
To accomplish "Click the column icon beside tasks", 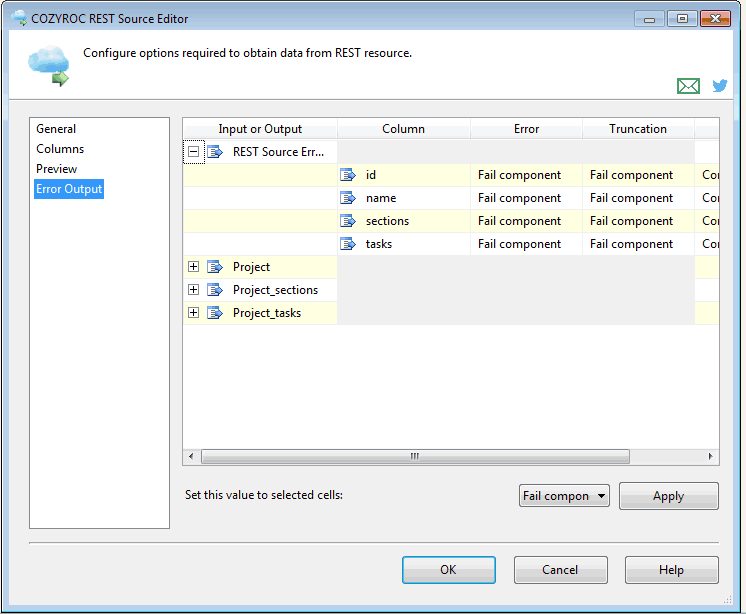I will click(x=348, y=244).
